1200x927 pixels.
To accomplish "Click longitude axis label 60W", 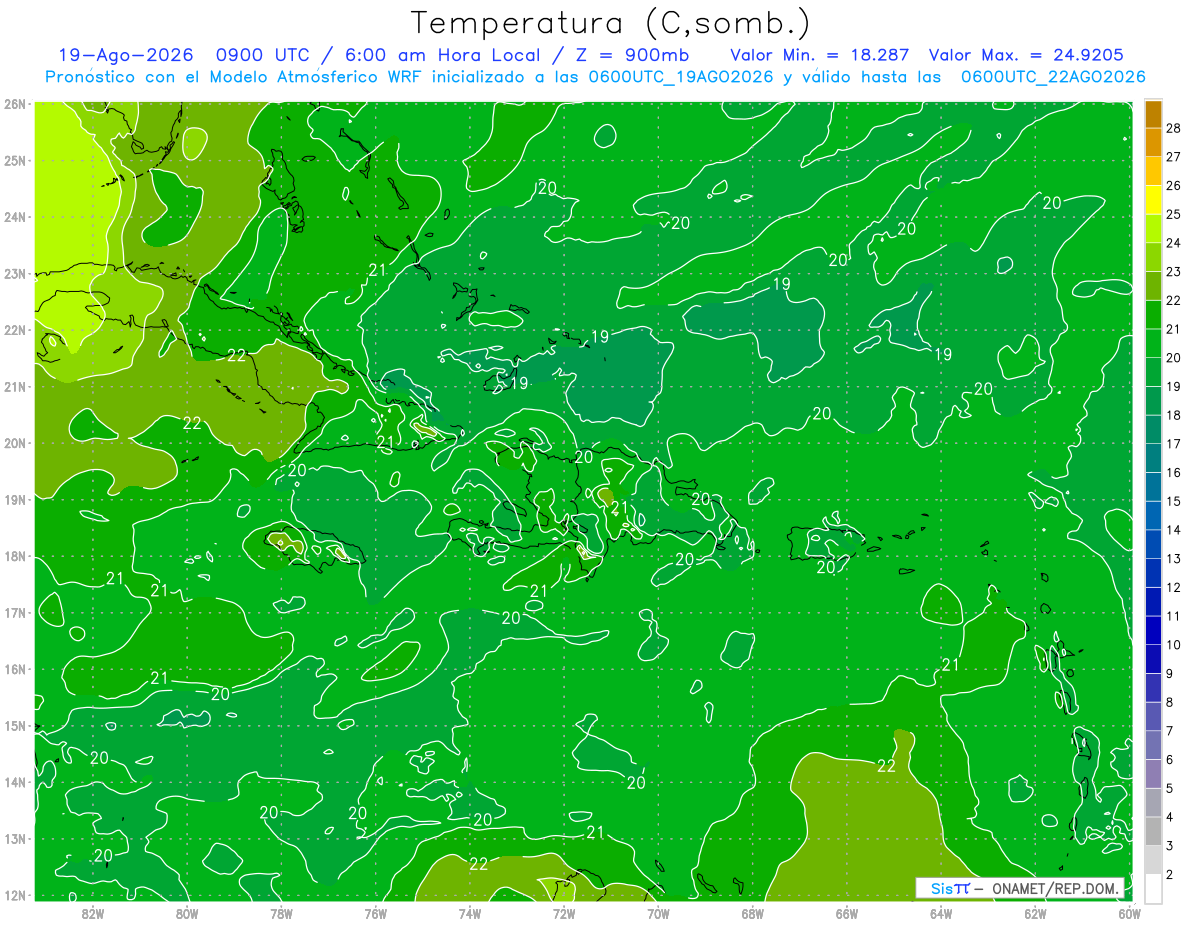I will pyautogui.click(x=1129, y=913).
